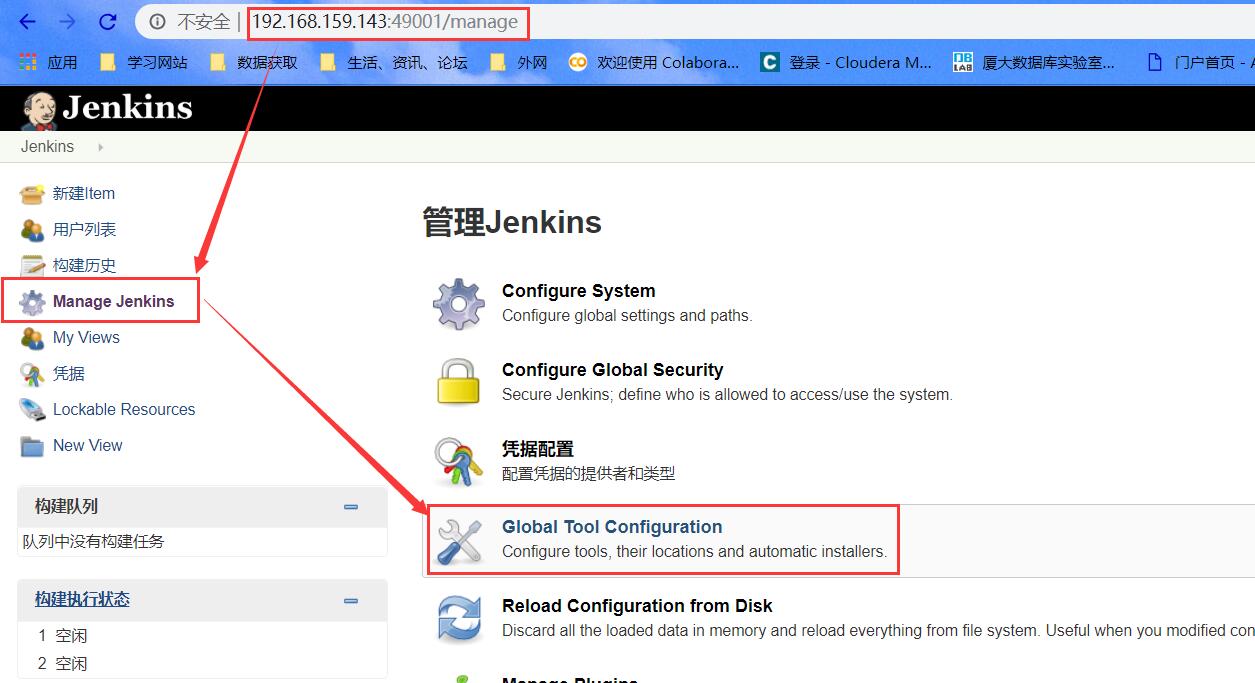Open Lockable Resources in sidebar
Viewport: 1255px width, 683px height.
click(124, 410)
